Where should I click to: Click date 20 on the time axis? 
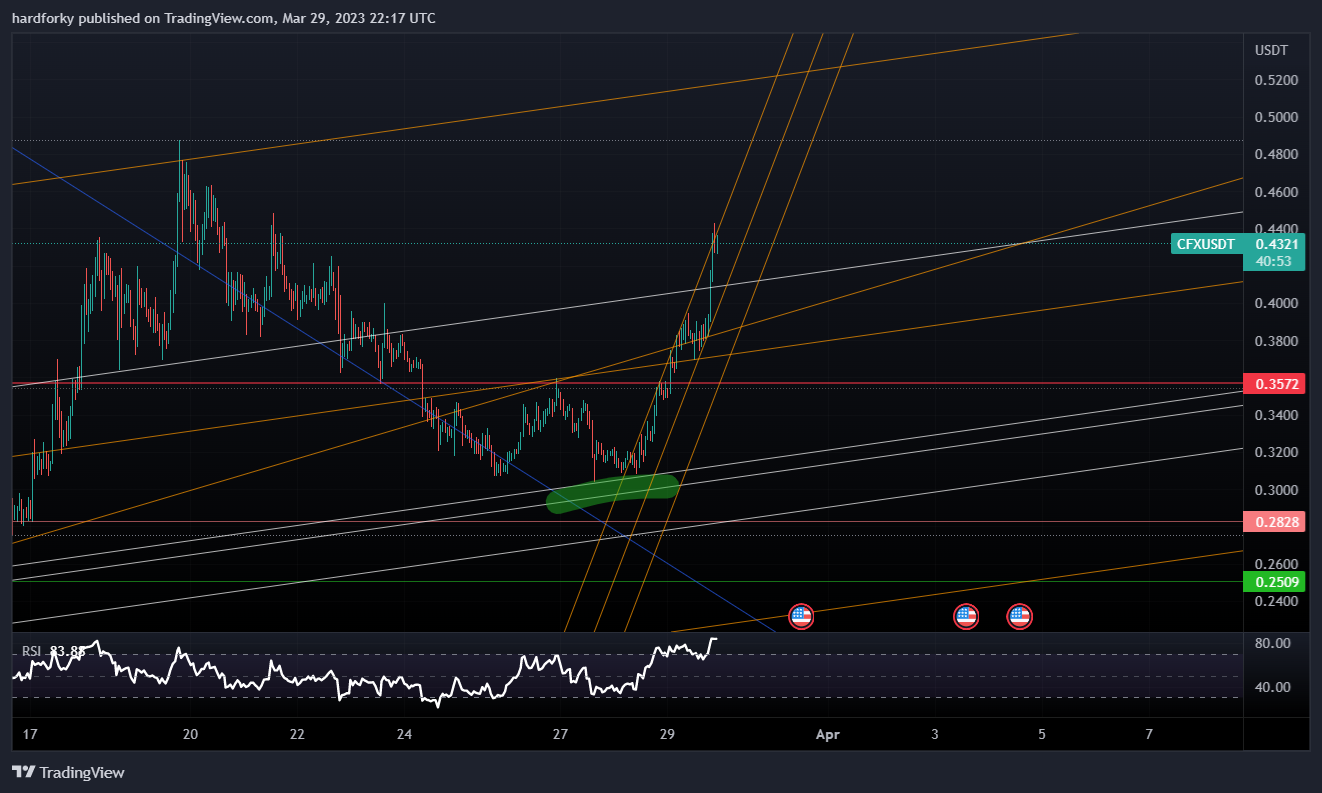pyautogui.click(x=191, y=734)
